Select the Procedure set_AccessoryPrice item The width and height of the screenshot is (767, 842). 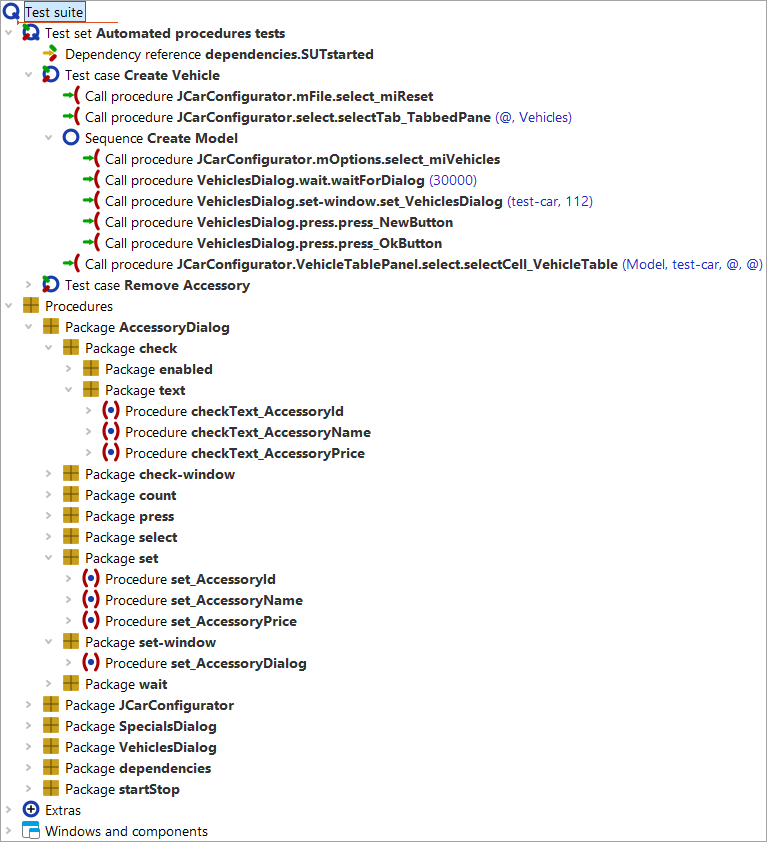coord(201,621)
